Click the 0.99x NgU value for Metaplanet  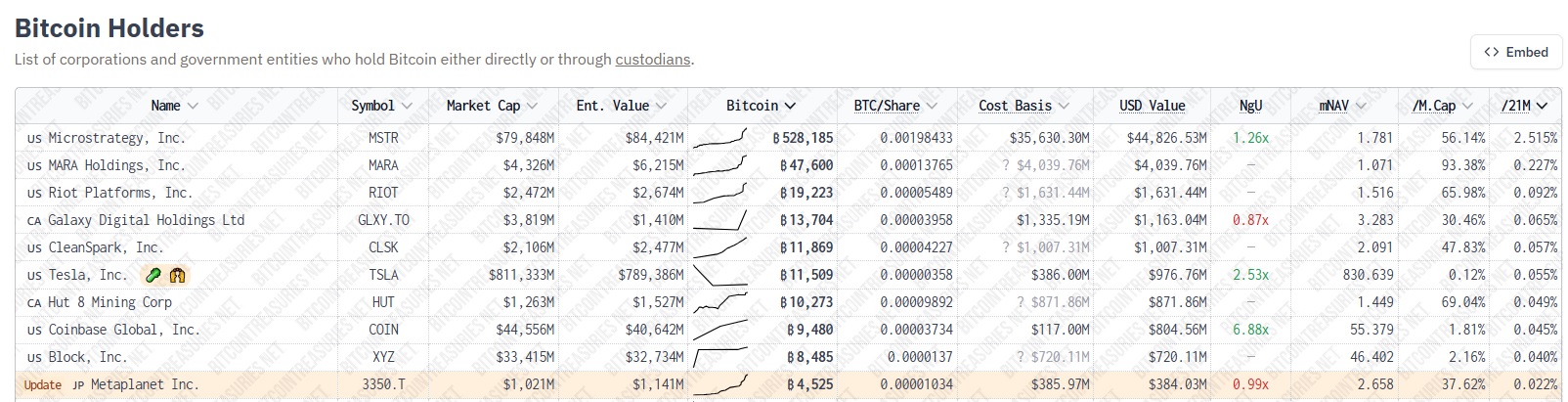pyautogui.click(x=1250, y=384)
